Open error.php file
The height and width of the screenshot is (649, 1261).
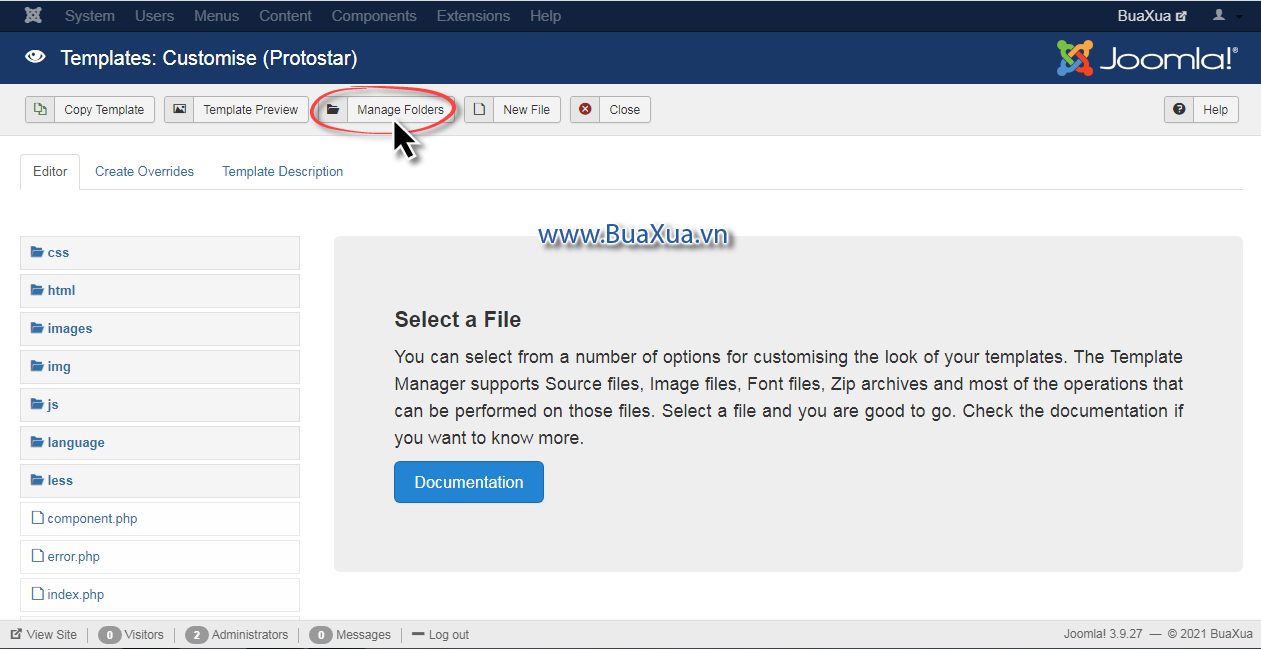click(x=160, y=557)
